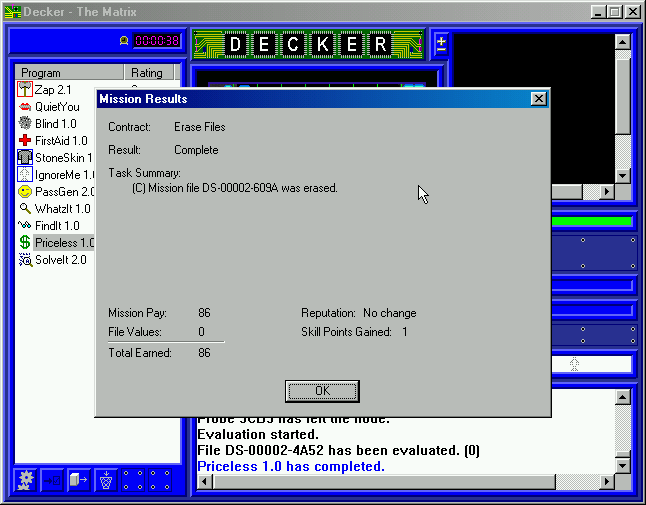This screenshot has width=646, height=505.
Task: Click the SolveIt 2.0 program icon
Action: (x=25, y=260)
